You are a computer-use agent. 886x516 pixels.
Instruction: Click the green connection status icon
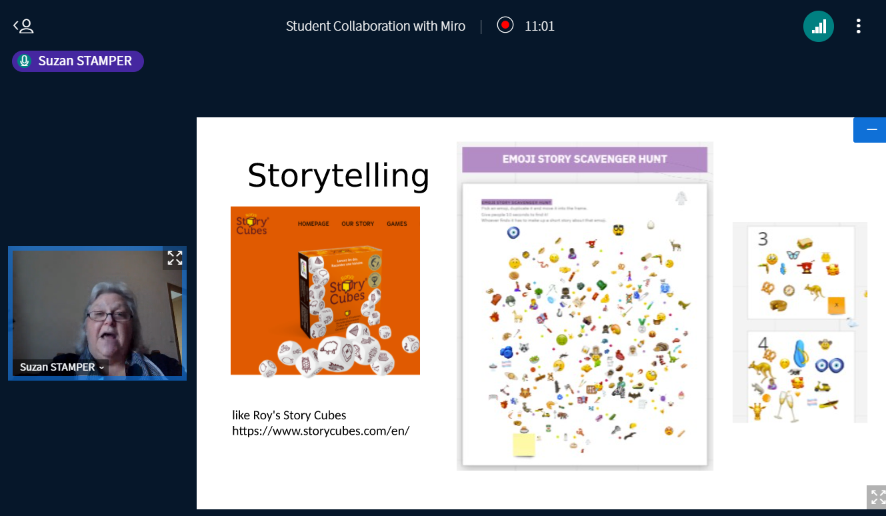pos(818,26)
